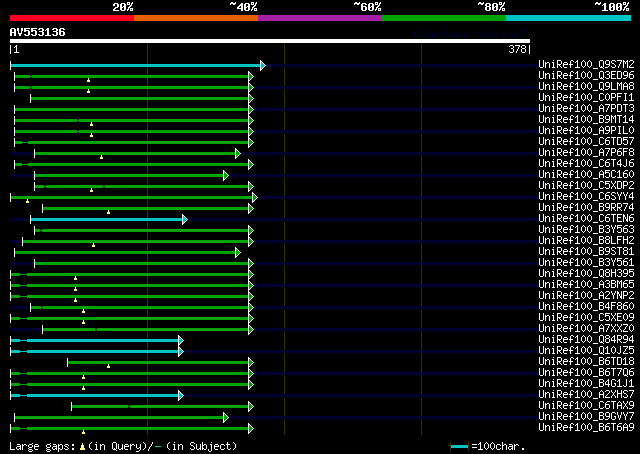Click UniRef100_B3Y561 hit name

586,263
